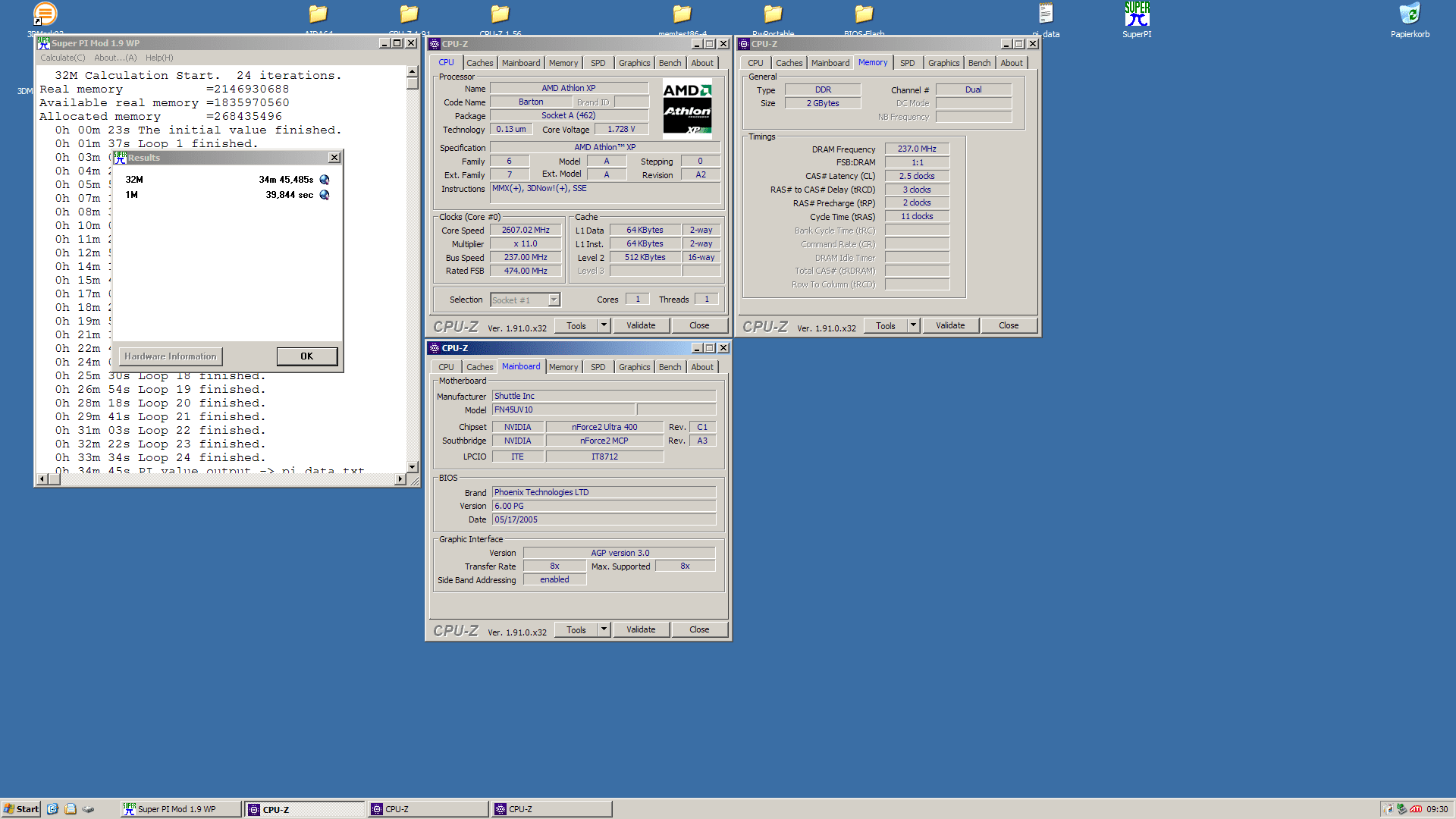Click the BIOS date 05/17/2005 field
Viewport: 1456px width, 819px height.
tap(604, 520)
